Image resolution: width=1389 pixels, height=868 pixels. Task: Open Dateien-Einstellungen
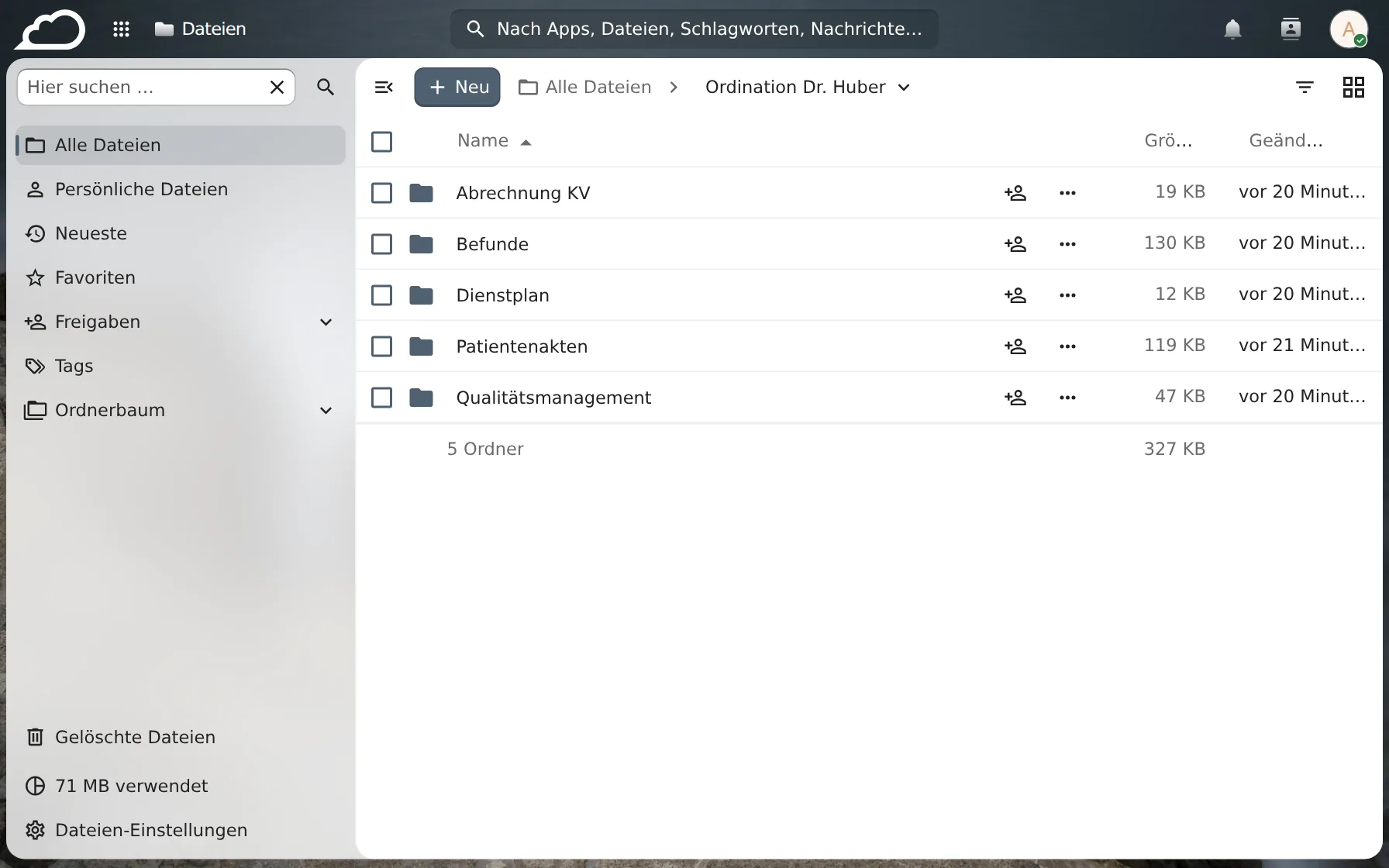(x=181, y=831)
